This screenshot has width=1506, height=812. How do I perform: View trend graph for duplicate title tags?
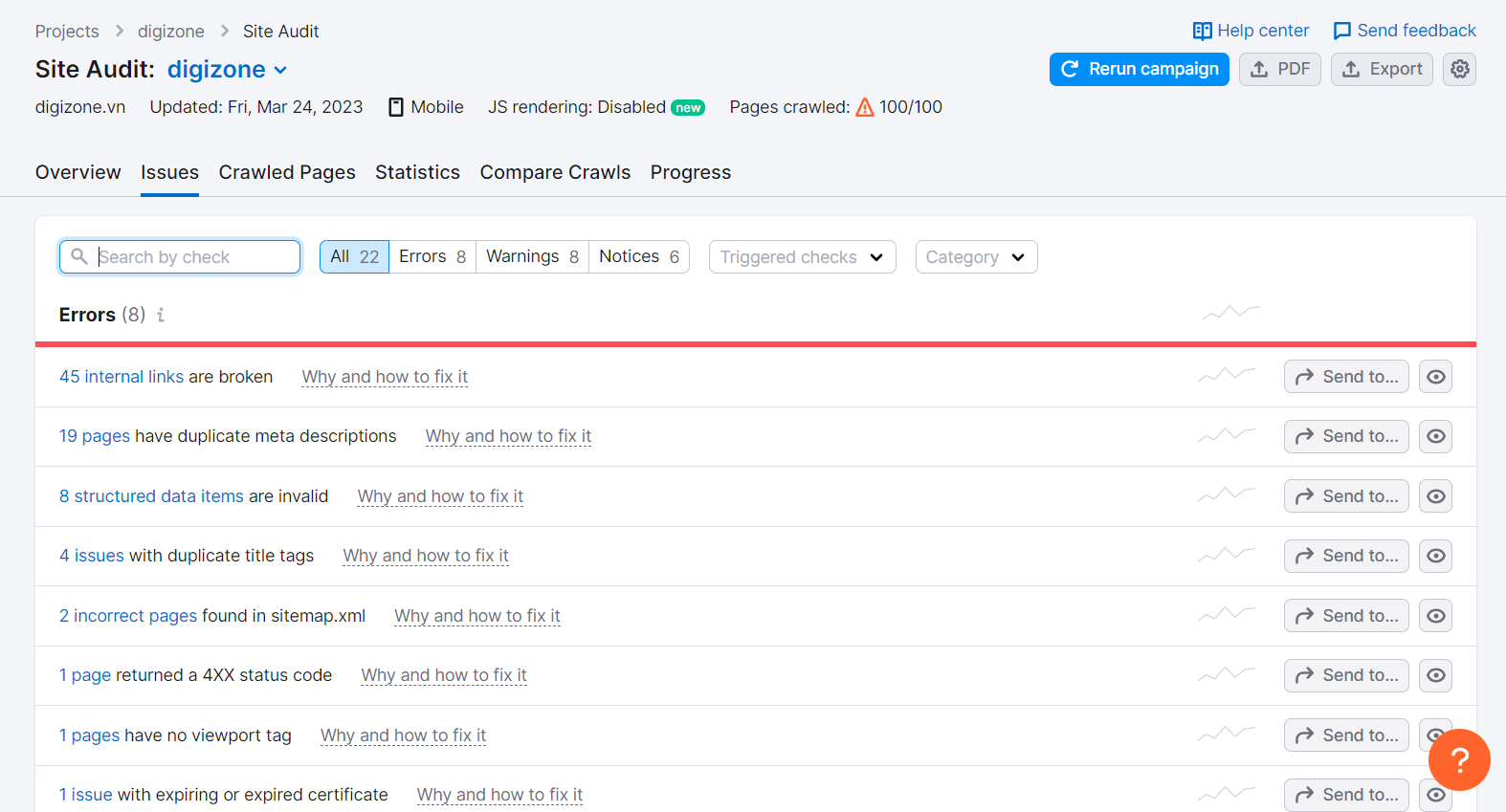tap(1227, 555)
